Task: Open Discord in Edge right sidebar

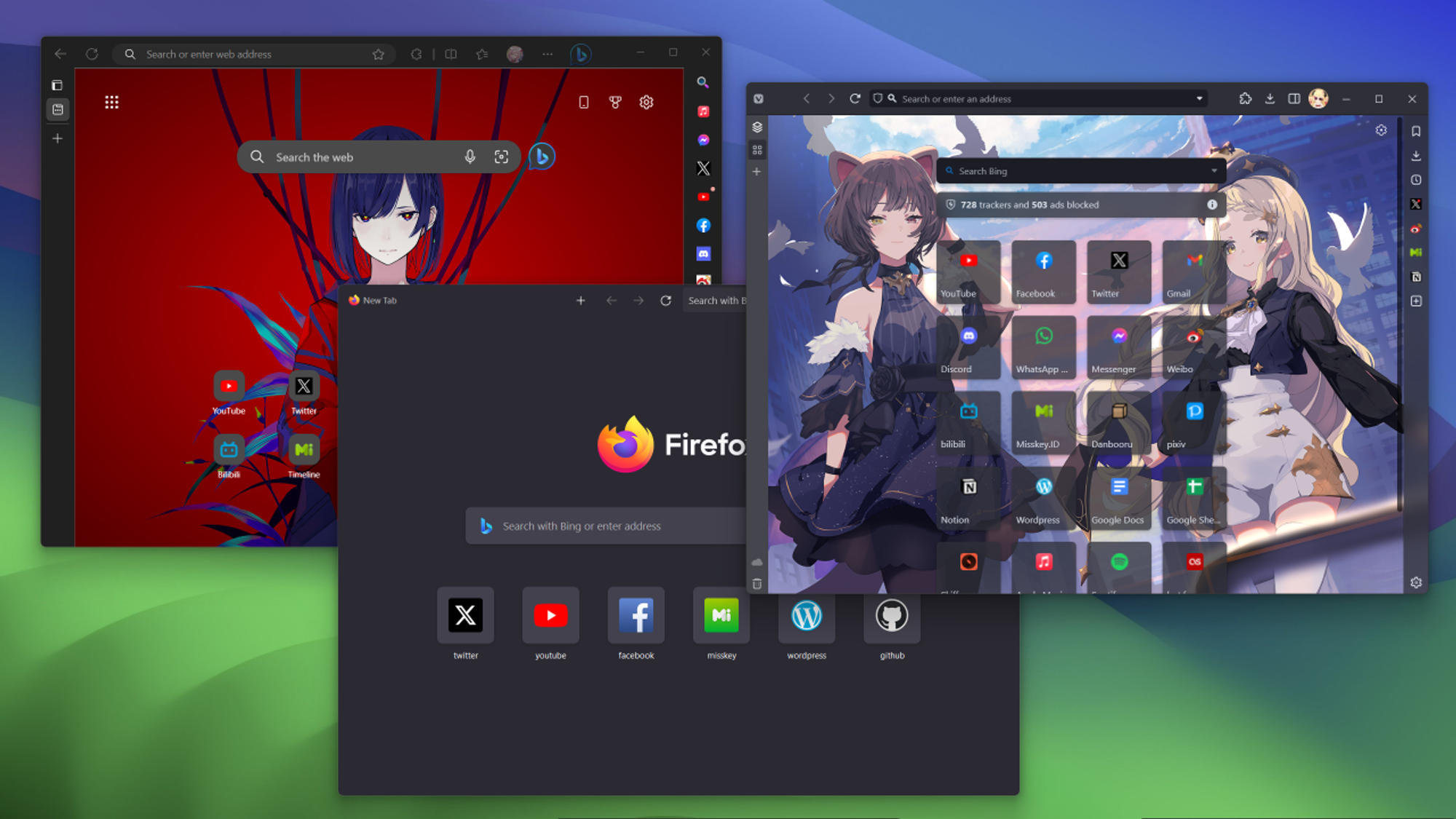Action: click(703, 253)
